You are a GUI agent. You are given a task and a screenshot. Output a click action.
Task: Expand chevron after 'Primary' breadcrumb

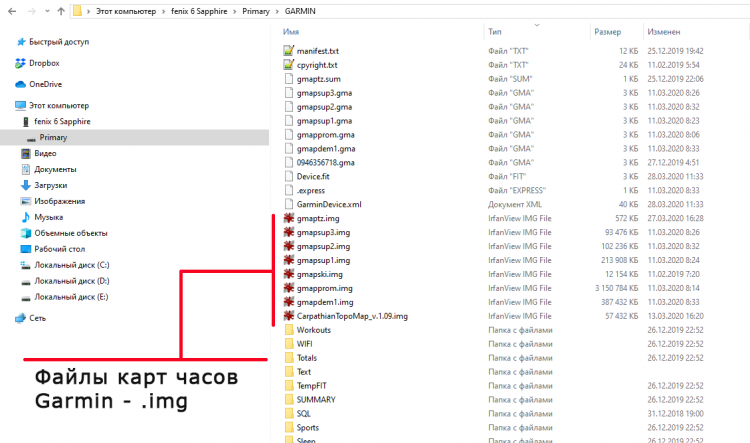(x=277, y=11)
